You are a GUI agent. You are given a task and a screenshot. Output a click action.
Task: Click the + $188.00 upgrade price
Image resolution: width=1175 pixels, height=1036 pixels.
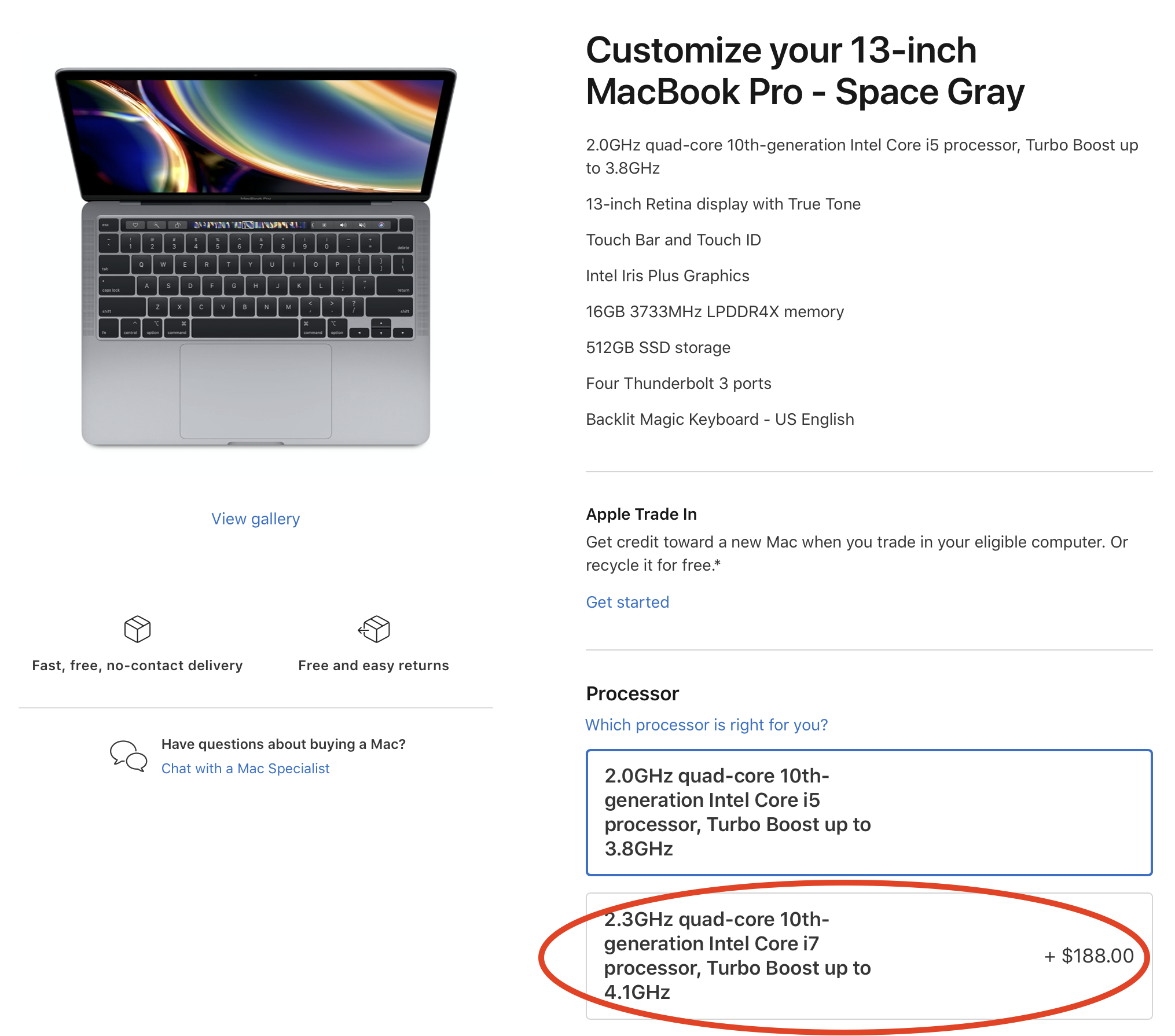[x=1088, y=956]
